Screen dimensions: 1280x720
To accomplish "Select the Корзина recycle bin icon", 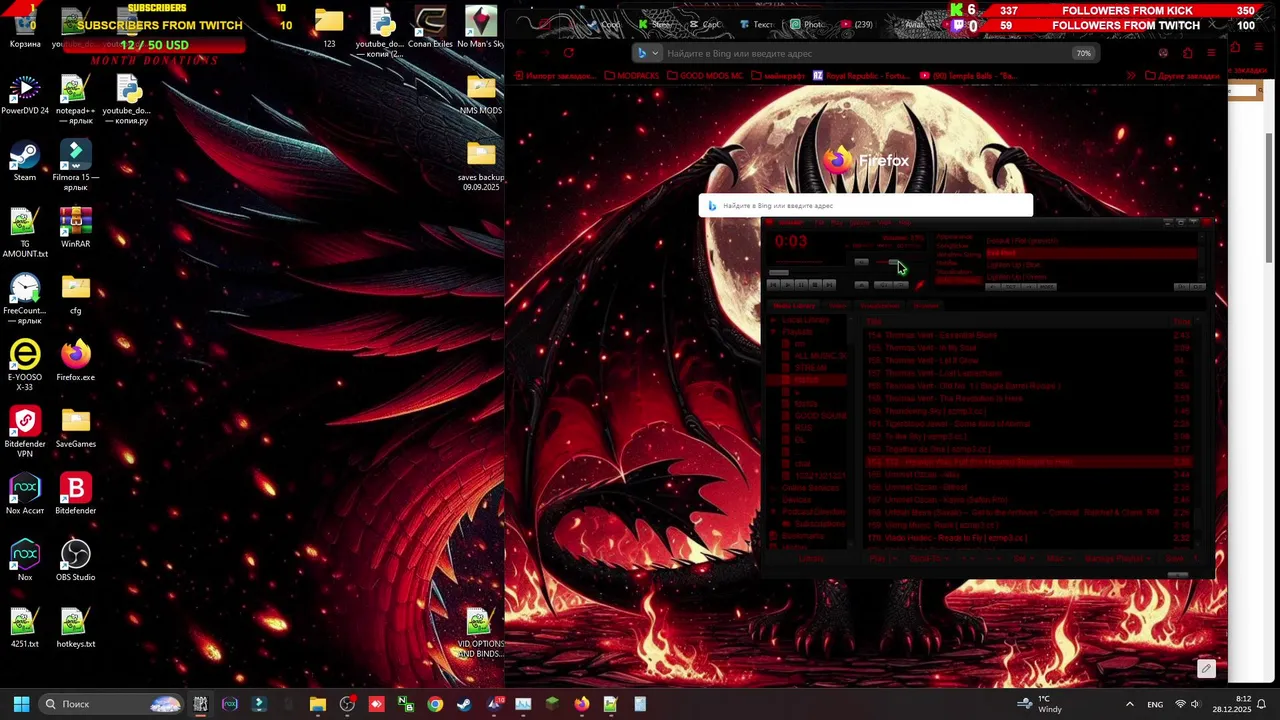I will tap(25, 29).
